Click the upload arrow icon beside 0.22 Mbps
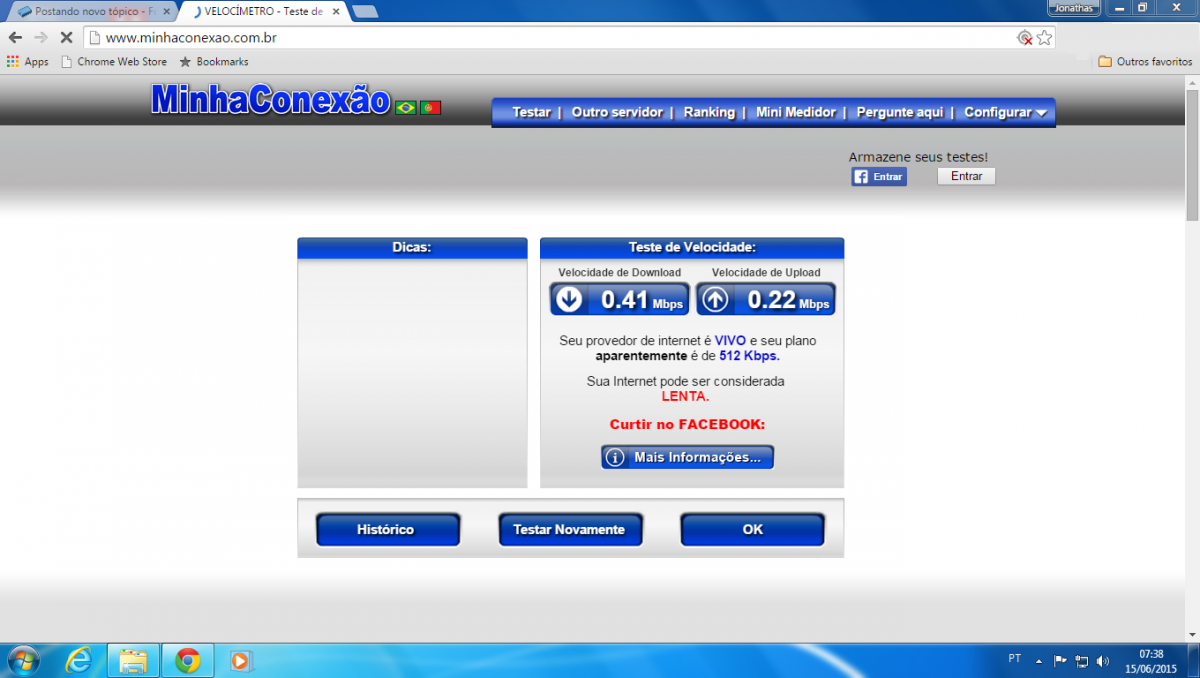 click(715, 299)
